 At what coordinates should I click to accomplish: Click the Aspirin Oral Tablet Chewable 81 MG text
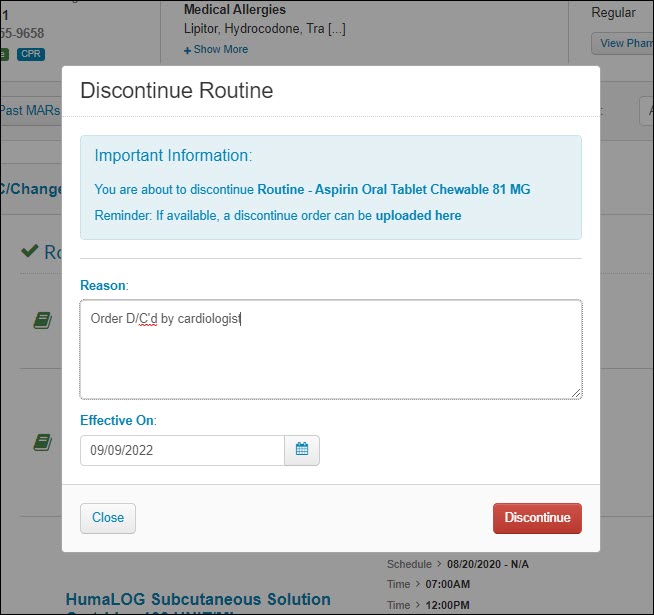423,189
